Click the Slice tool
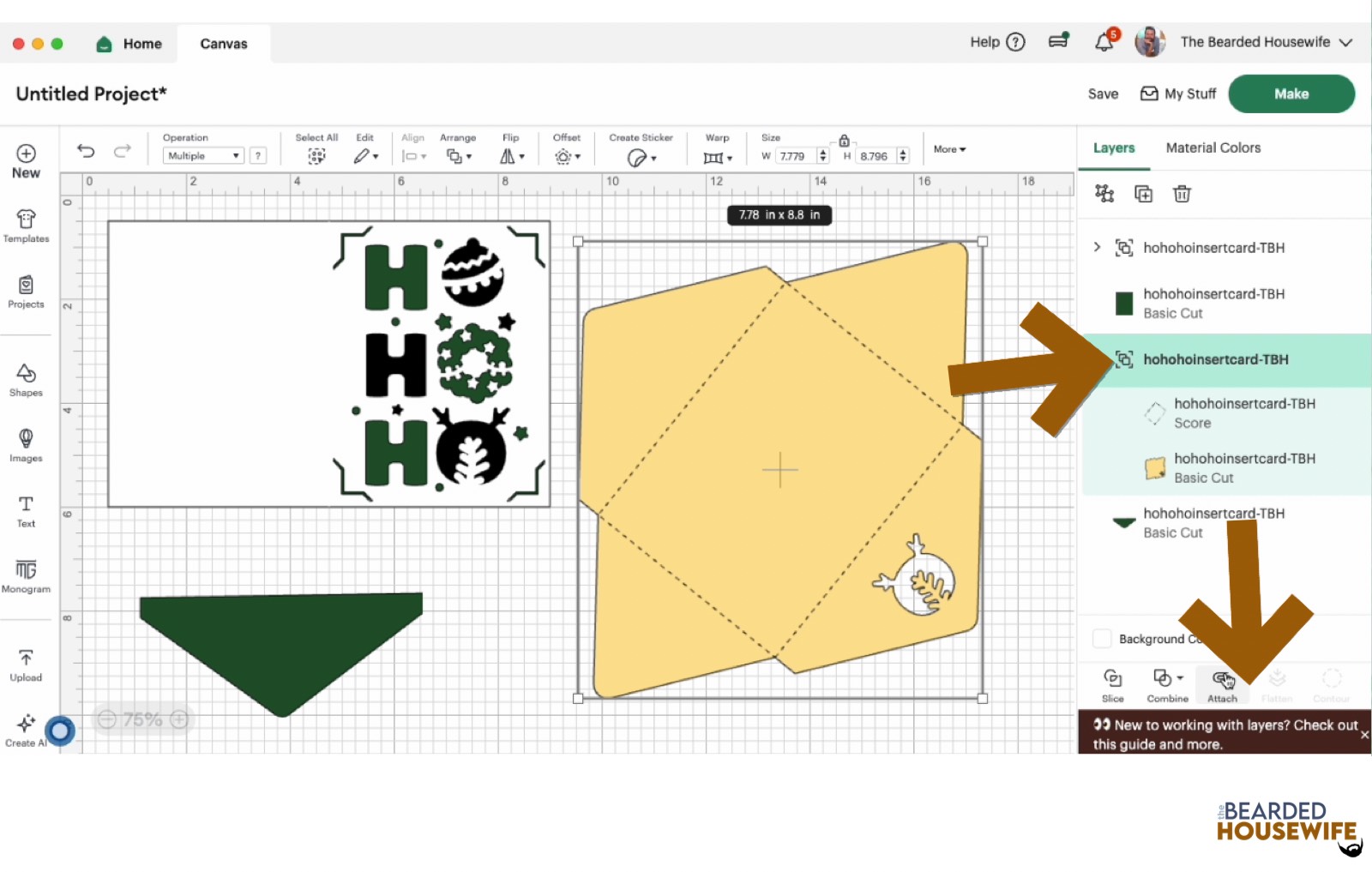 pyautogui.click(x=1112, y=683)
